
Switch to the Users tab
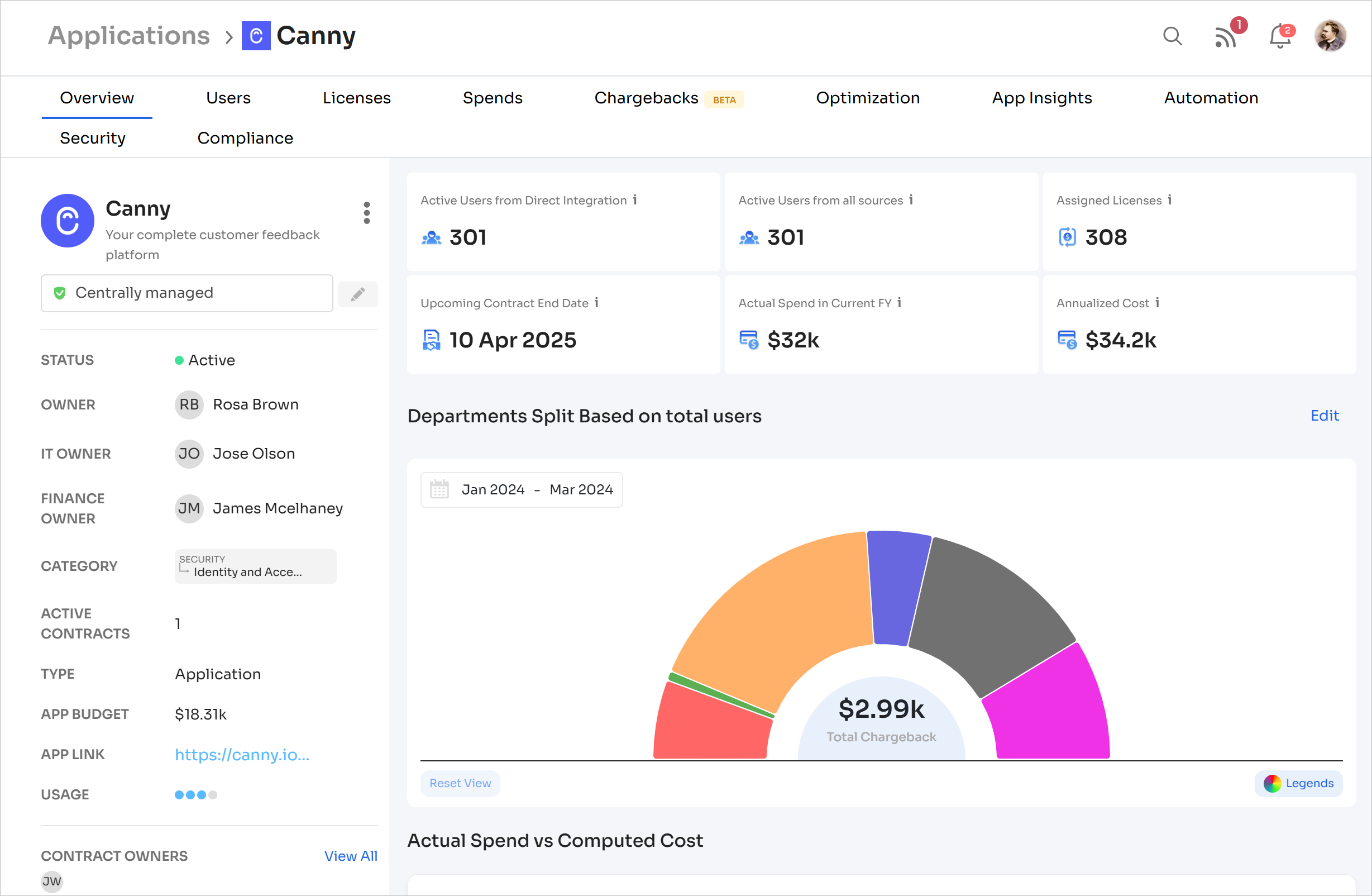228,98
